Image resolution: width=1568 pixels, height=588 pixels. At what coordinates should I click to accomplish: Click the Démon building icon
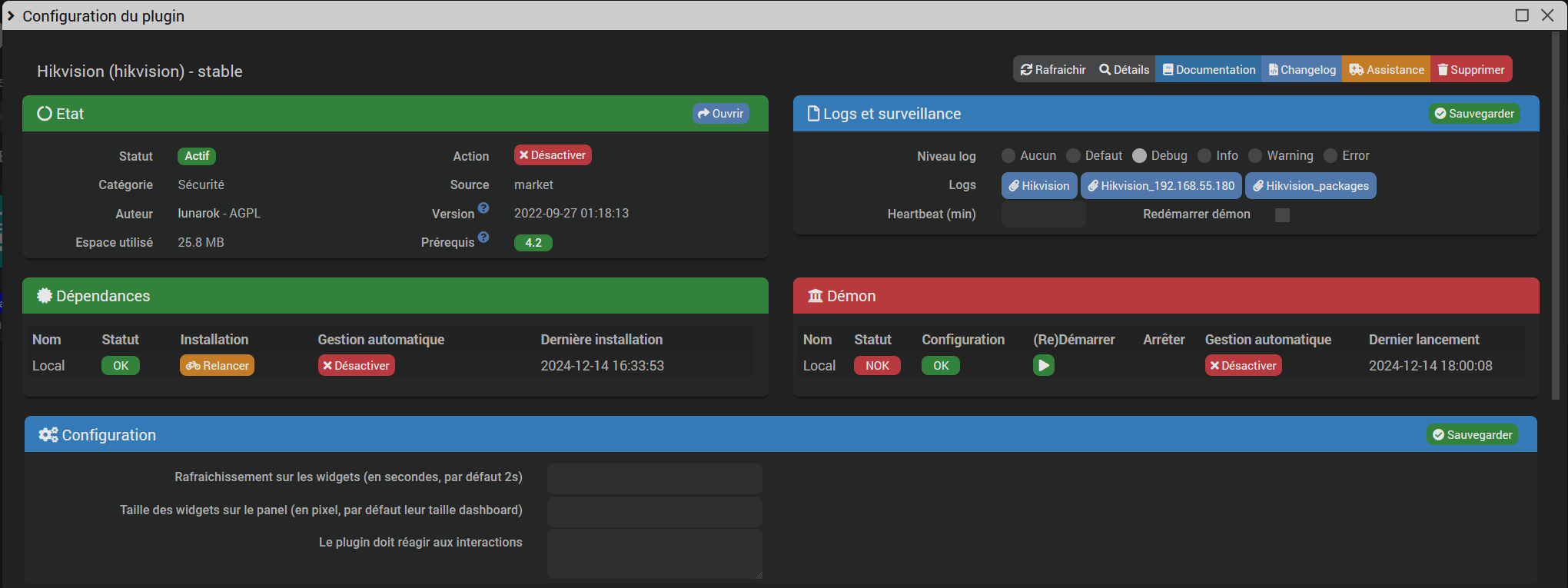tap(816, 296)
